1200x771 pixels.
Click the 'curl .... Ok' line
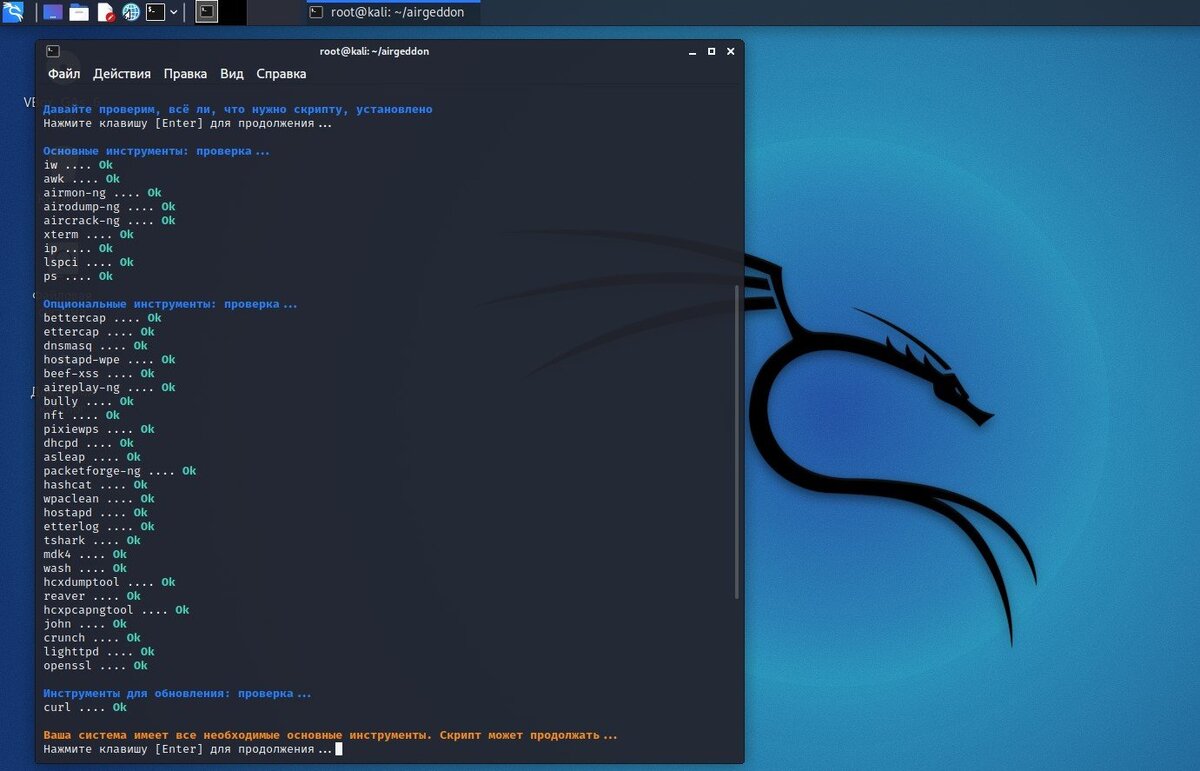point(85,707)
